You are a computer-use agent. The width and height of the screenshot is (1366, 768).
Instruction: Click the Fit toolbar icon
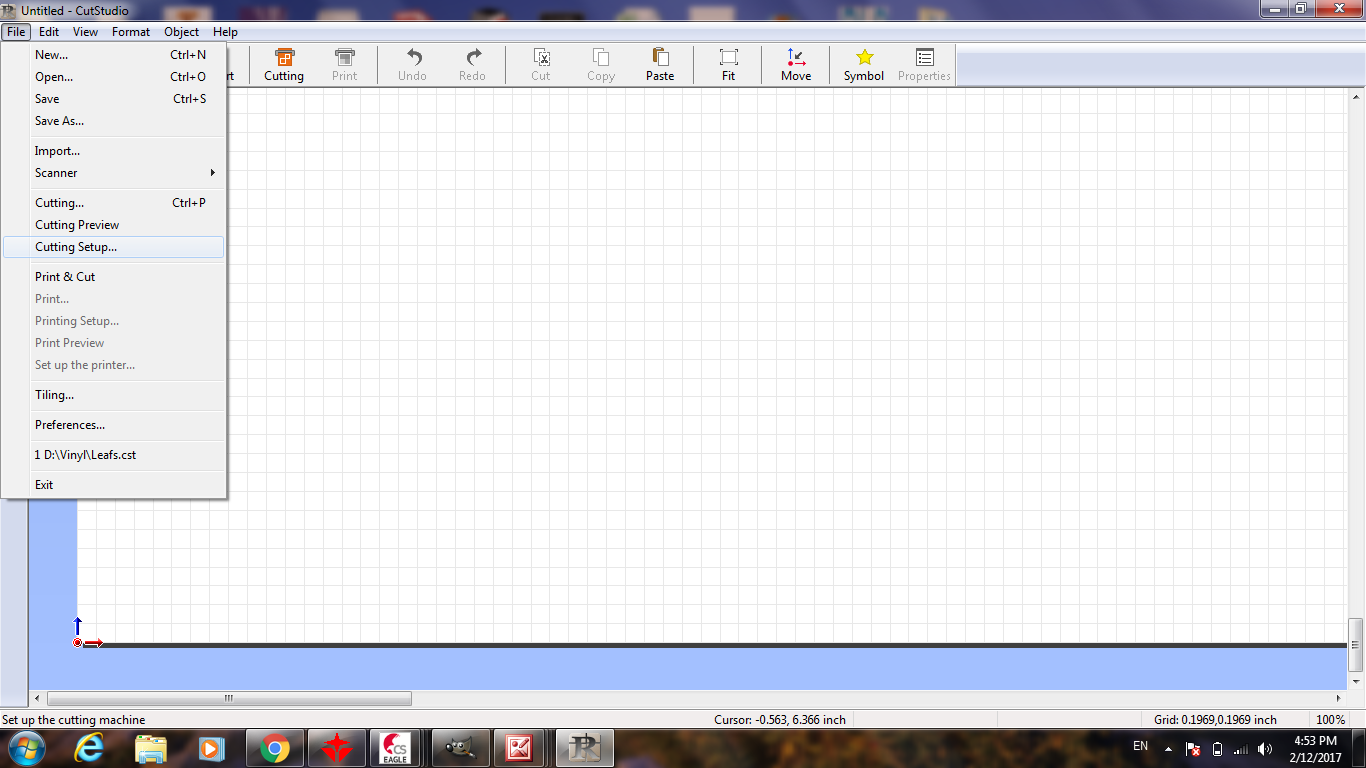(x=728, y=65)
